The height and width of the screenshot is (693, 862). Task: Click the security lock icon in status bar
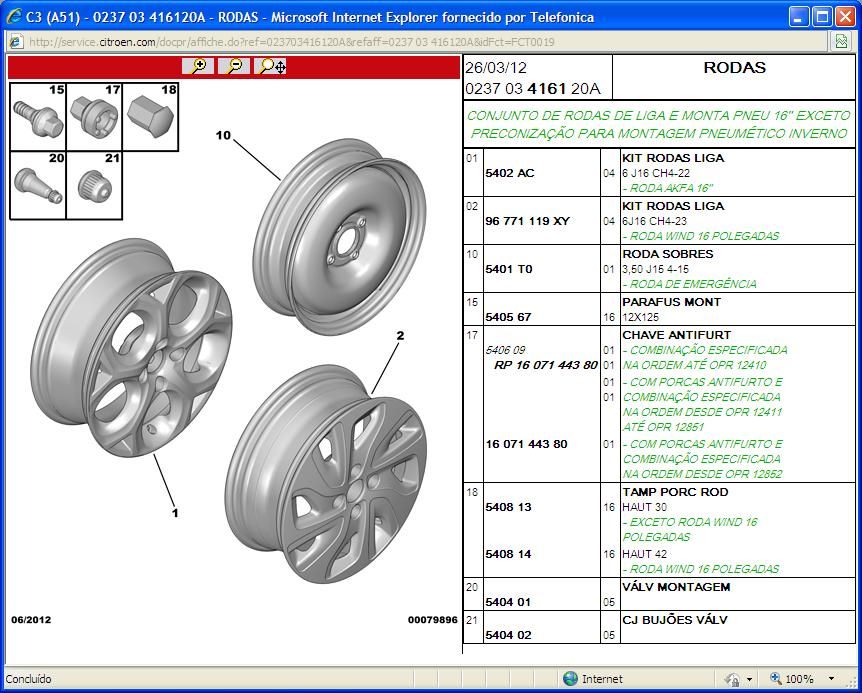click(x=732, y=679)
